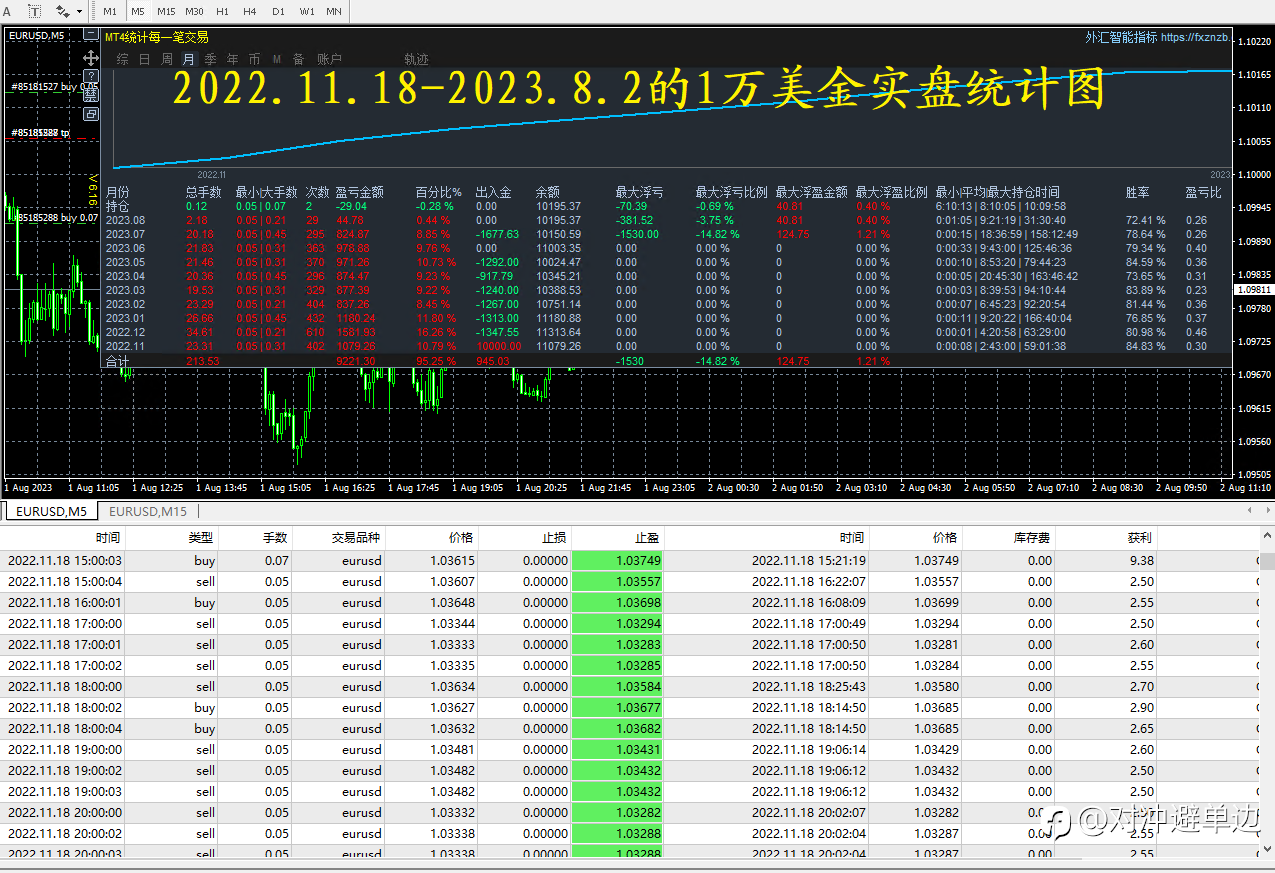The image size is (1275, 873).
Task: Click the '合计' totals row label
Action: (x=117, y=361)
